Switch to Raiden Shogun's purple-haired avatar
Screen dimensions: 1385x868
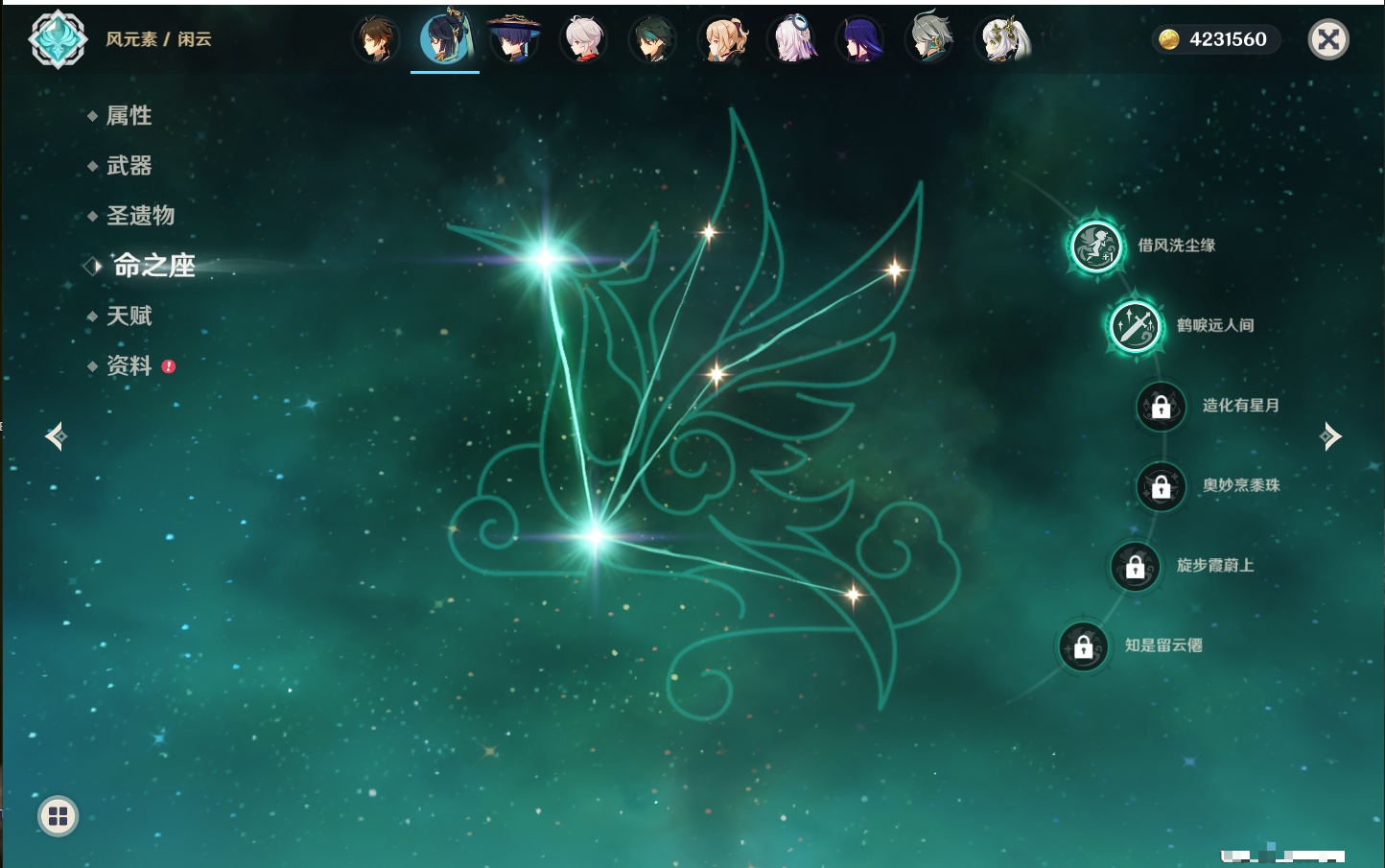pyautogui.click(x=860, y=40)
